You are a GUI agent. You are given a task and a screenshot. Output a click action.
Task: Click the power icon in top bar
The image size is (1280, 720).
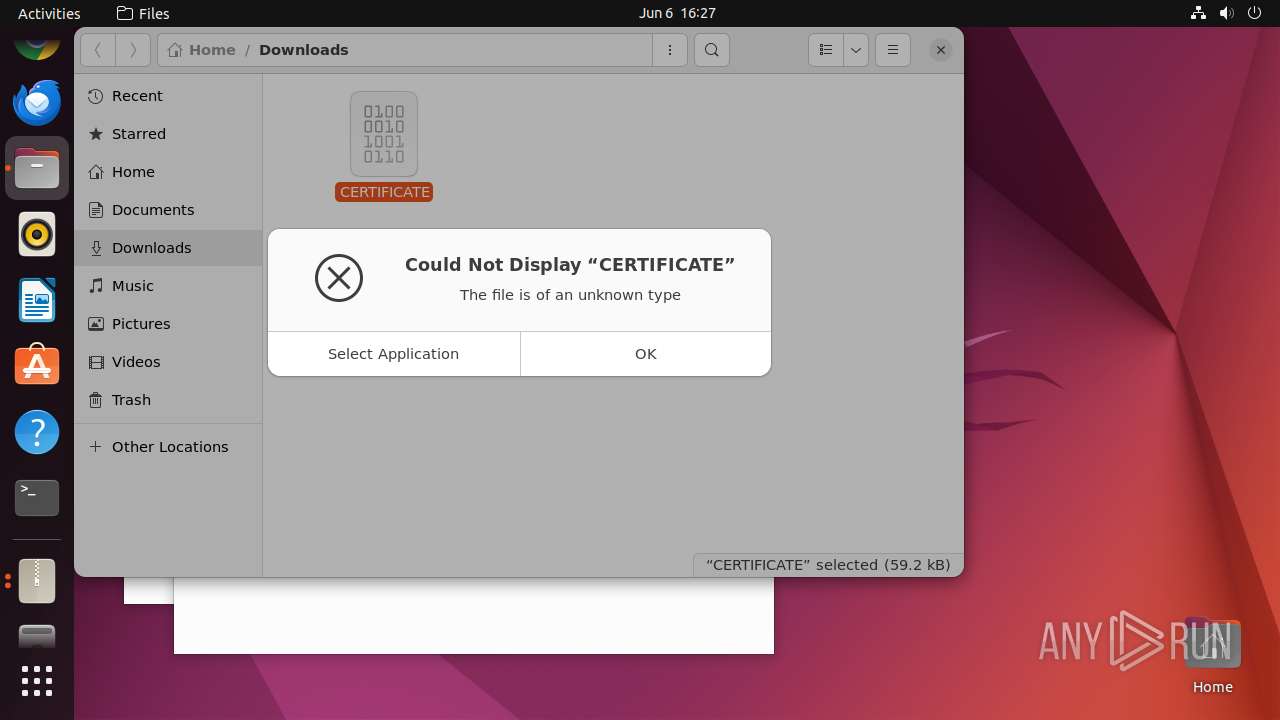(x=1254, y=13)
